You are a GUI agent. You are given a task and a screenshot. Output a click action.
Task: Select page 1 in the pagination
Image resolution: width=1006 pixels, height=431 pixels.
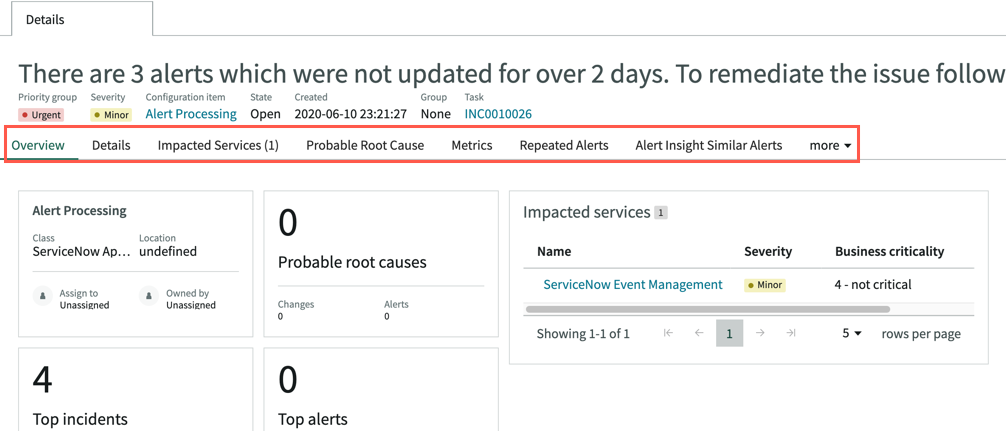(x=729, y=333)
